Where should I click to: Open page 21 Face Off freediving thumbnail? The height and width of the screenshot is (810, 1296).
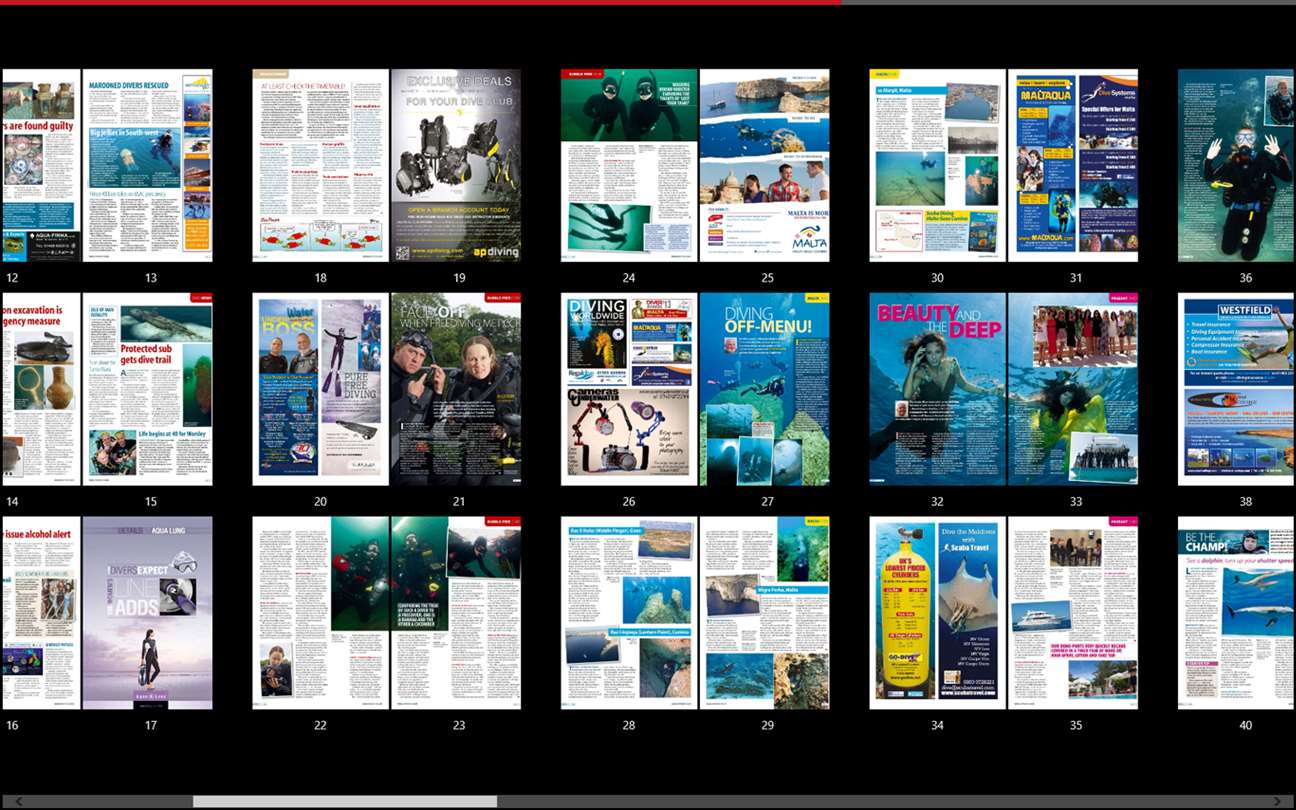coord(456,389)
